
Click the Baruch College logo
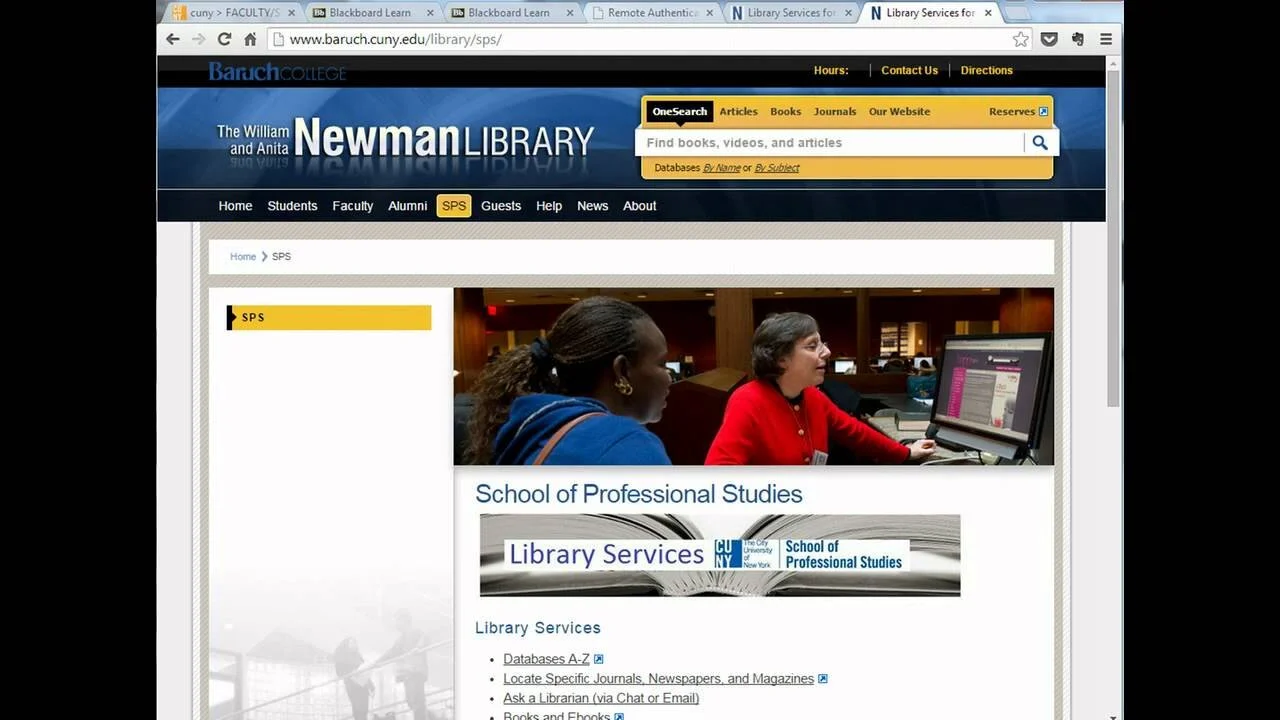pyautogui.click(x=277, y=71)
